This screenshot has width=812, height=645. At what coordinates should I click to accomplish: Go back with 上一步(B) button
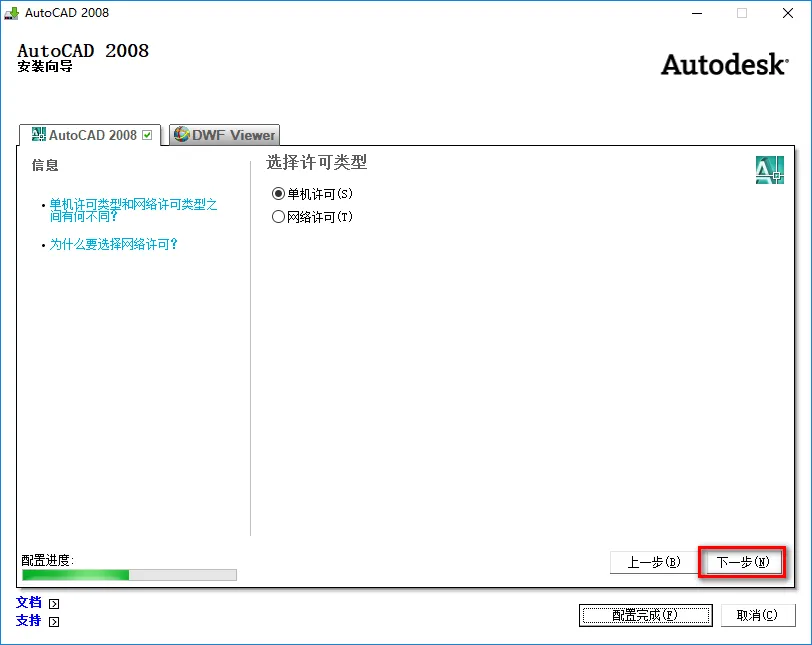coord(654,562)
